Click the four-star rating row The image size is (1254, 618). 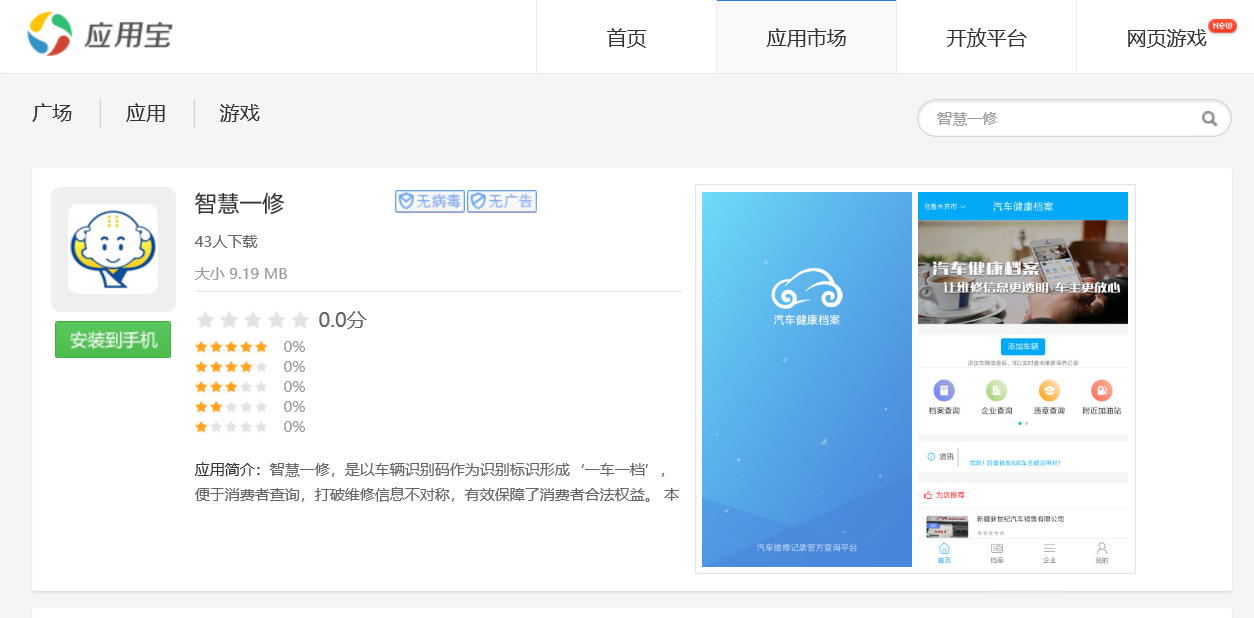coord(250,367)
